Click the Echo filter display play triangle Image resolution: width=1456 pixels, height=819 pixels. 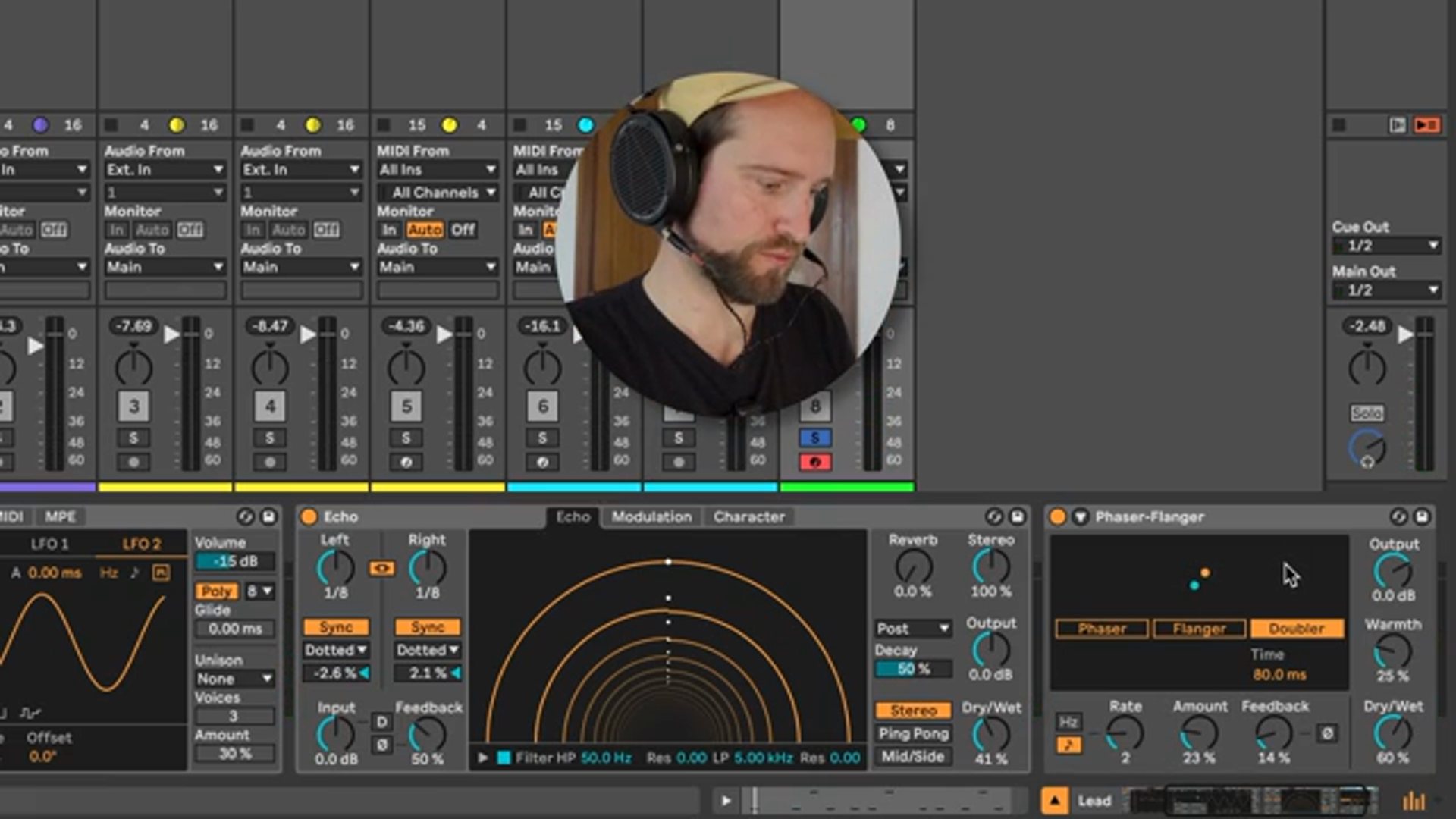click(x=482, y=757)
